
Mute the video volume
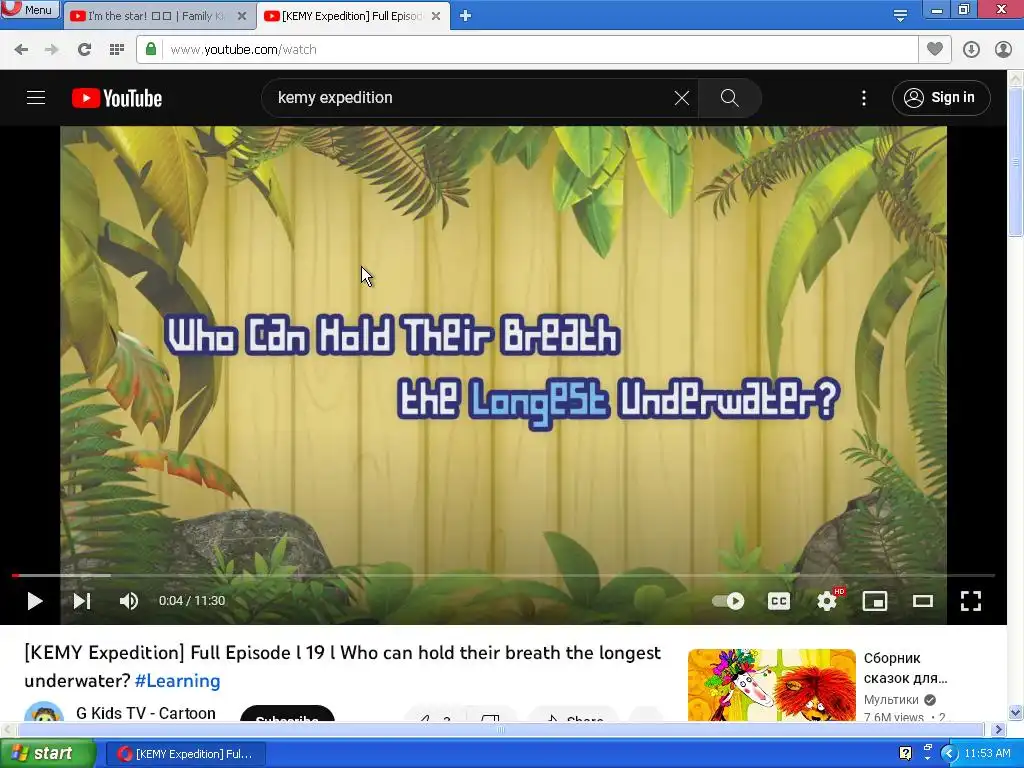(129, 601)
